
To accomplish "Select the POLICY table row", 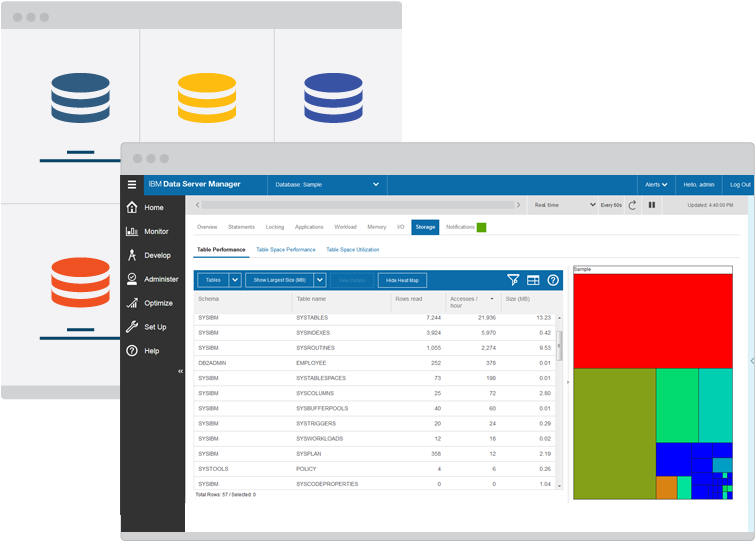I will [375, 469].
